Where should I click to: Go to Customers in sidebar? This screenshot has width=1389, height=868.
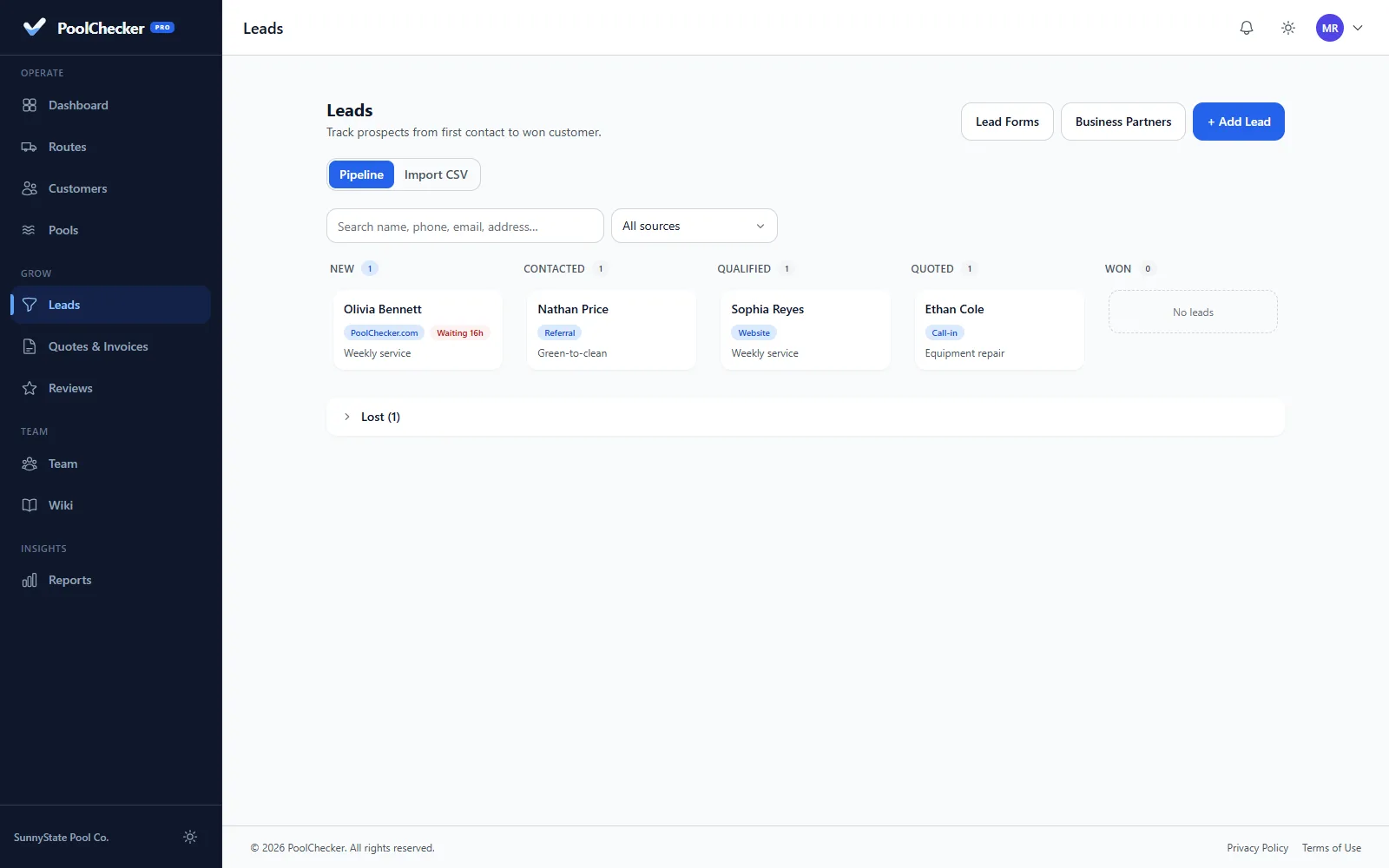(x=111, y=188)
